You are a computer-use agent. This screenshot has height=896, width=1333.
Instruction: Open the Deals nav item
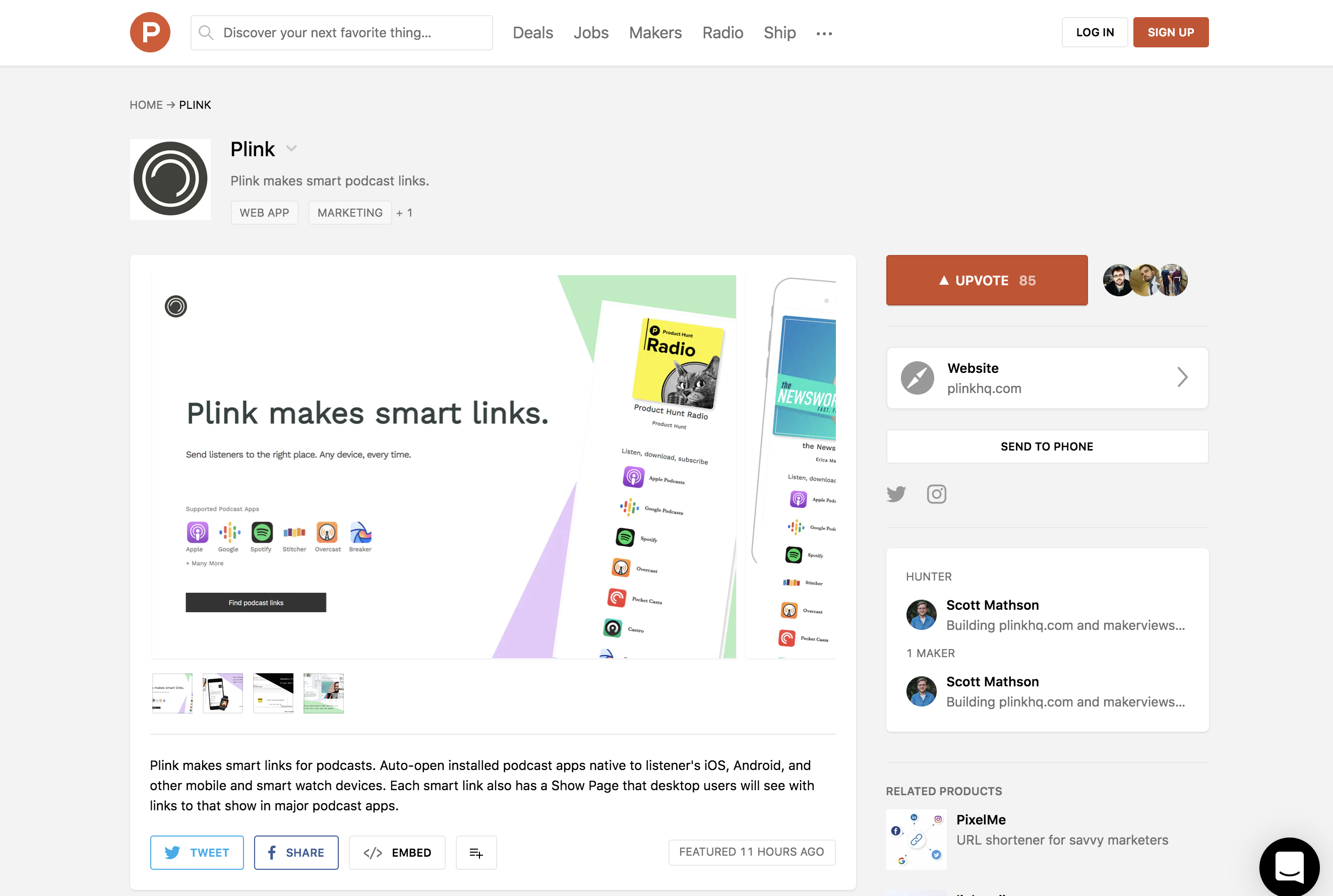click(533, 33)
